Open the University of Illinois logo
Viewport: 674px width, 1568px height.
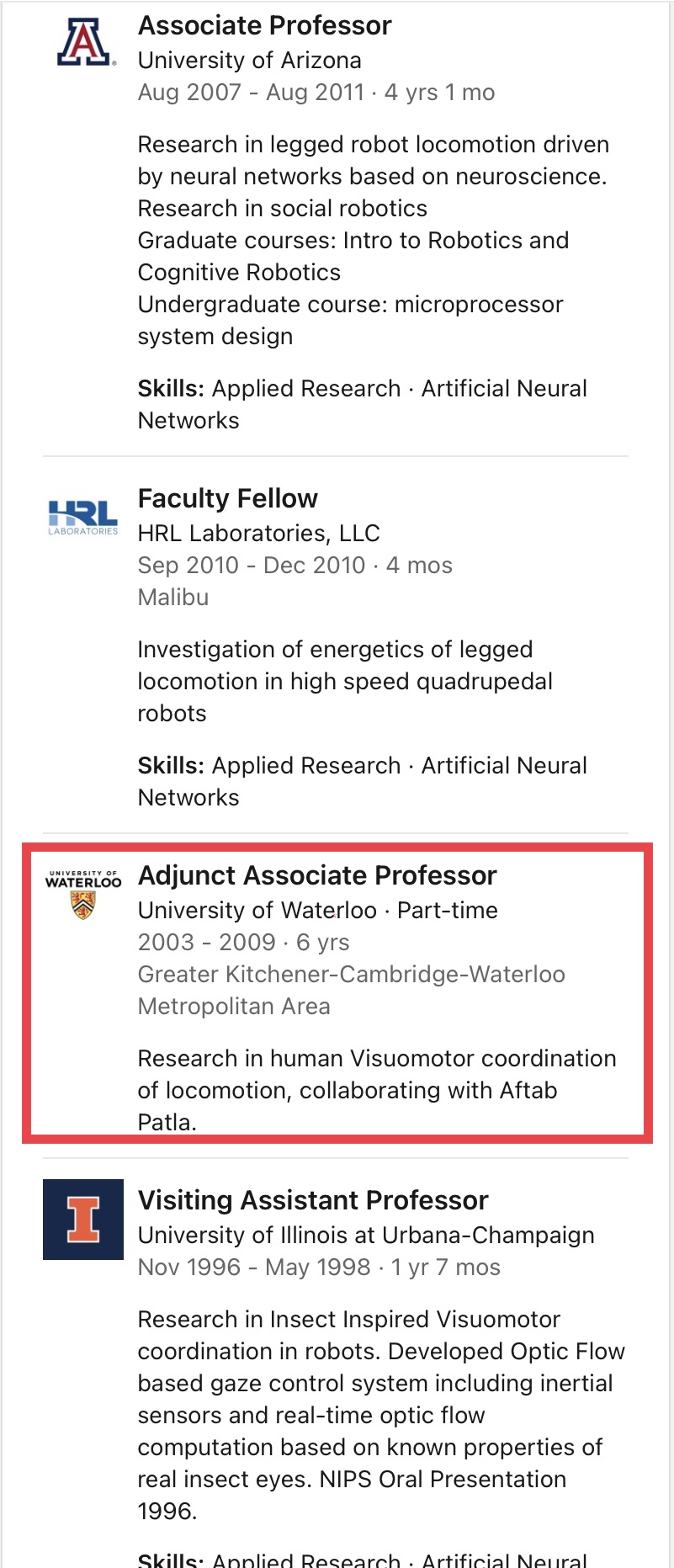click(x=83, y=1219)
